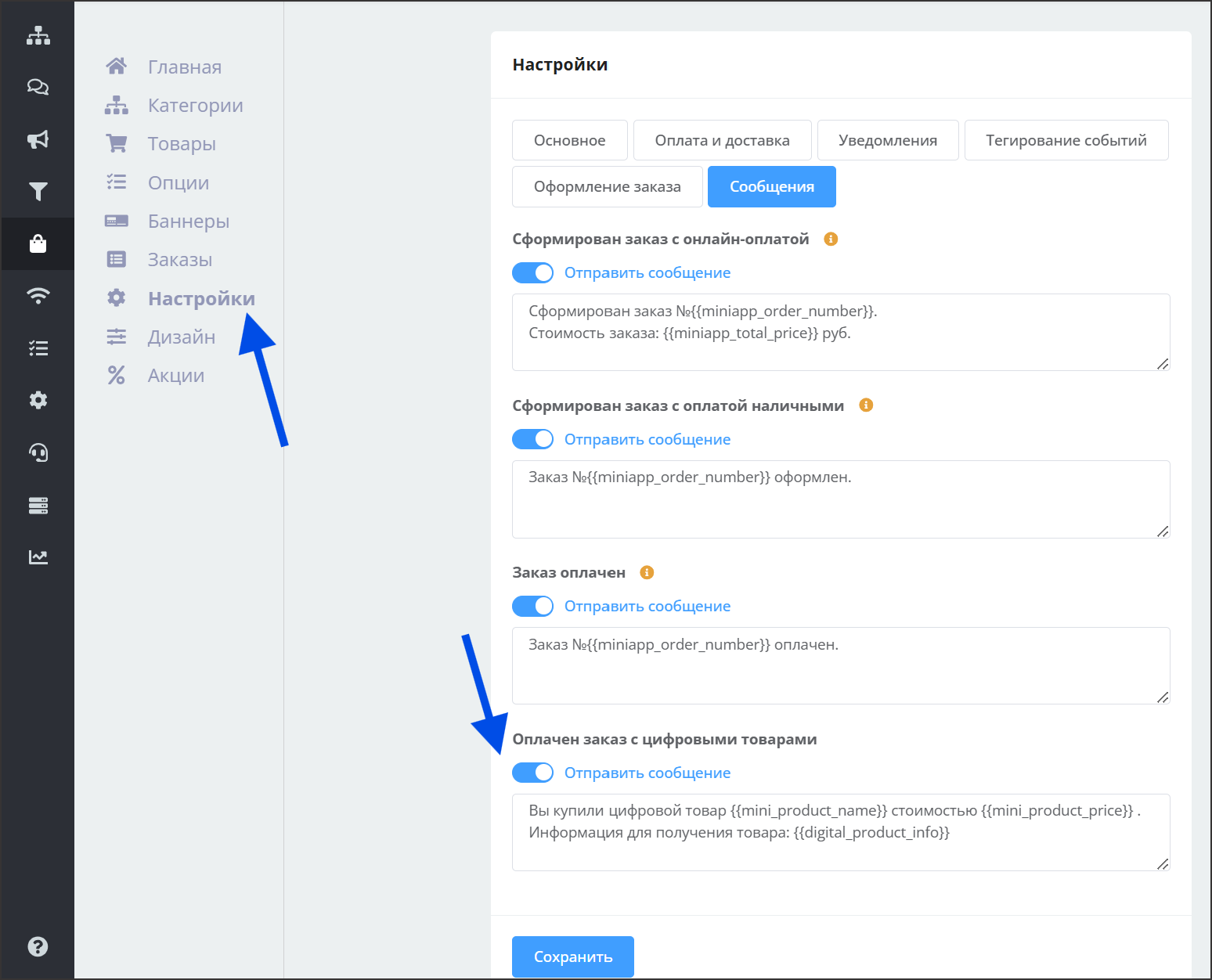Screen dimensions: 1212x980
Task: Select the shopping bag store icon
Action: (x=38, y=244)
